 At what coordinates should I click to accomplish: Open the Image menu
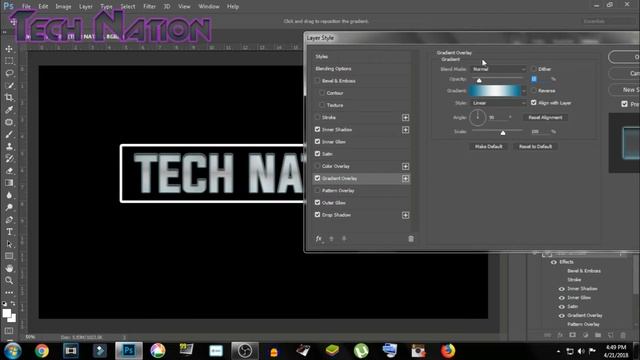point(63,7)
